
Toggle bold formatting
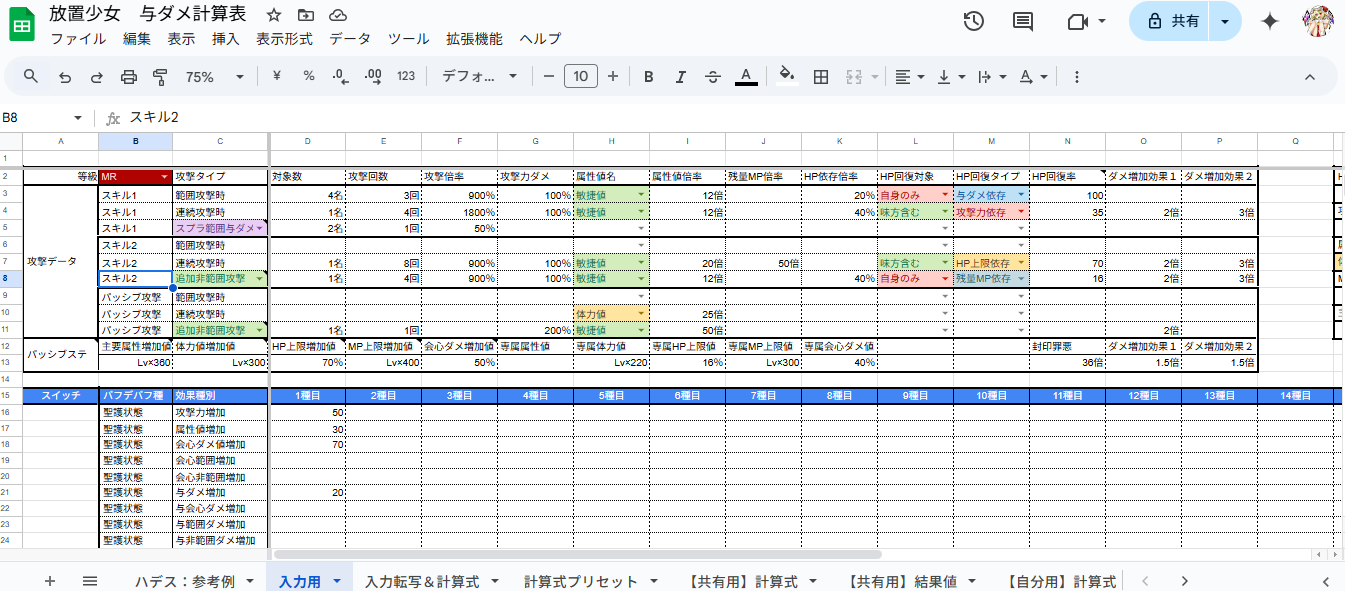coord(648,77)
